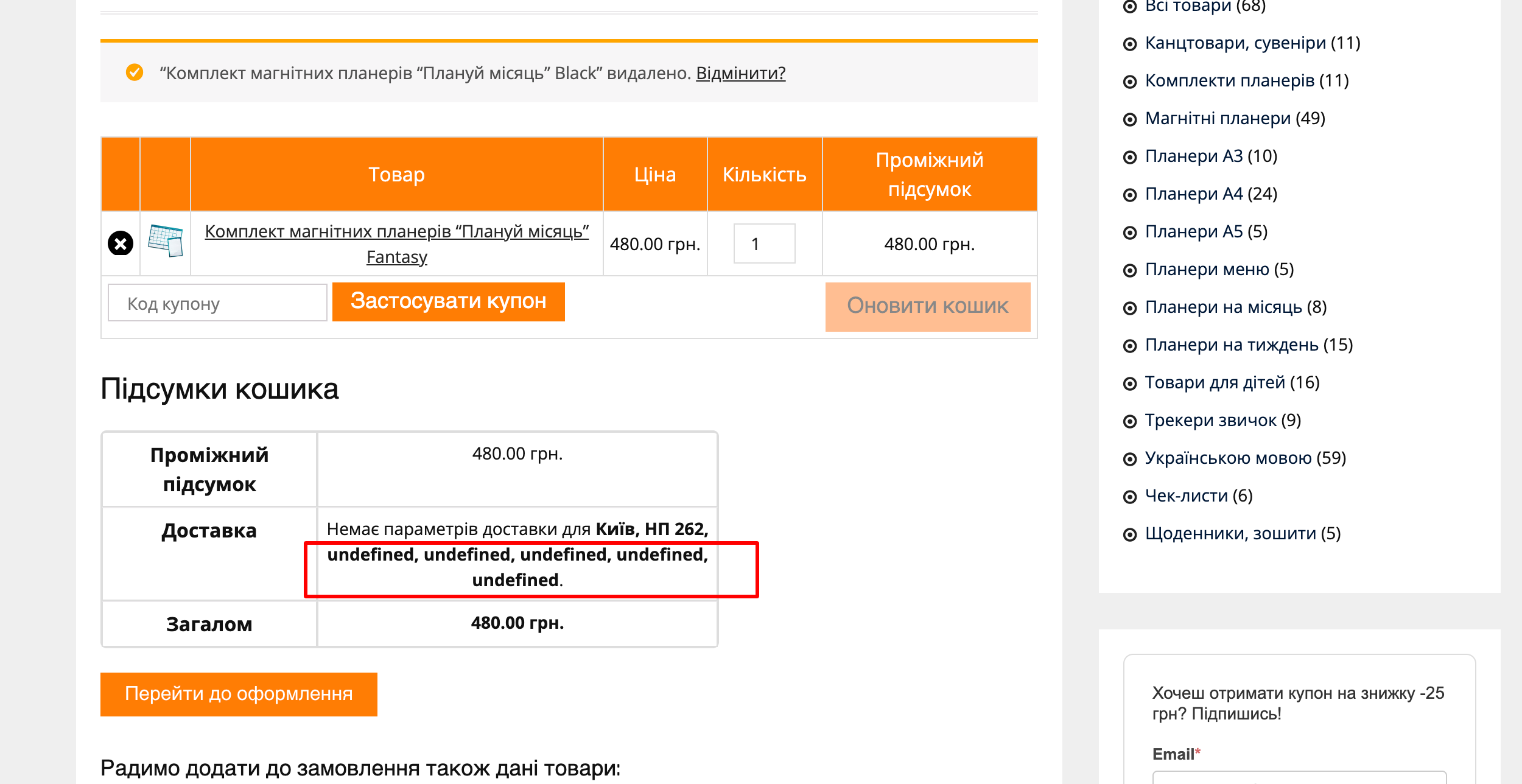Click the Email field label
This screenshot has height=784, width=1522.
1176,754
